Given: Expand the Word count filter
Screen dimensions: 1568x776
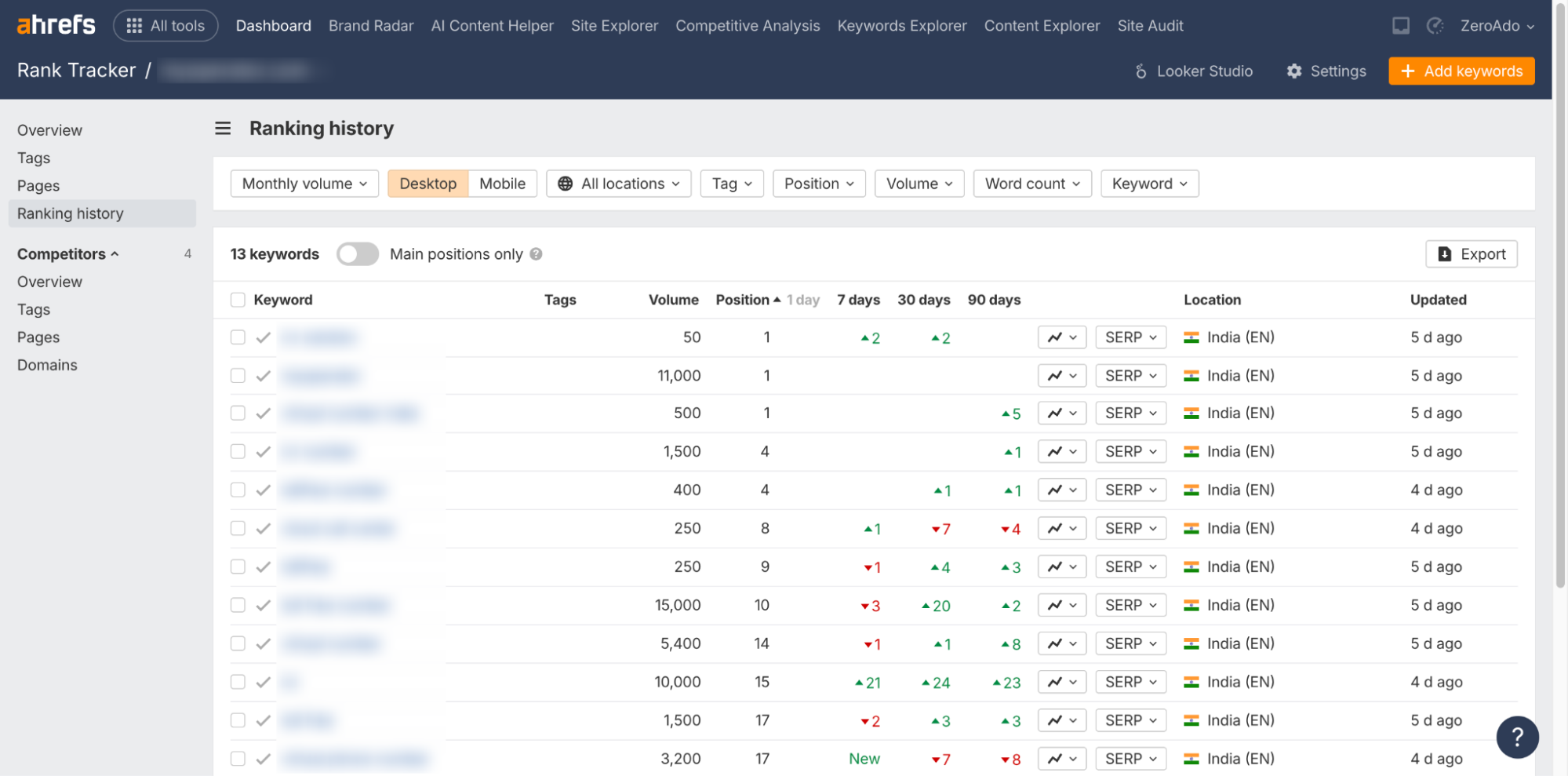Looking at the screenshot, I should (x=1032, y=184).
